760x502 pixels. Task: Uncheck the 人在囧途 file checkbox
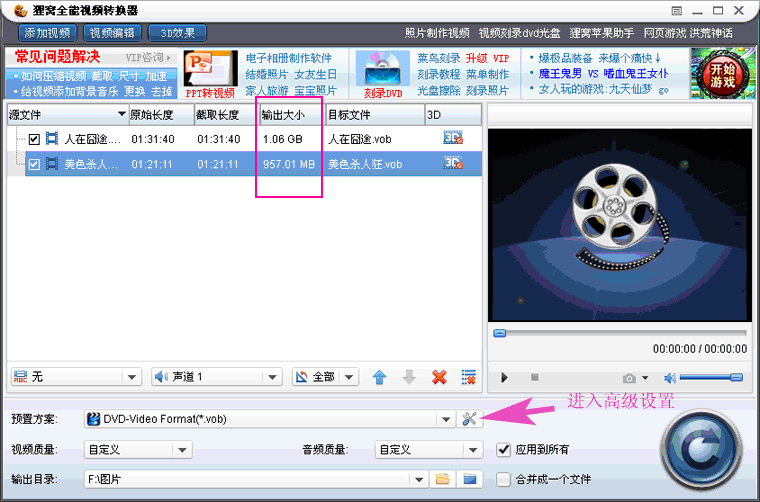pyautogui.click(x=34, y=140)
